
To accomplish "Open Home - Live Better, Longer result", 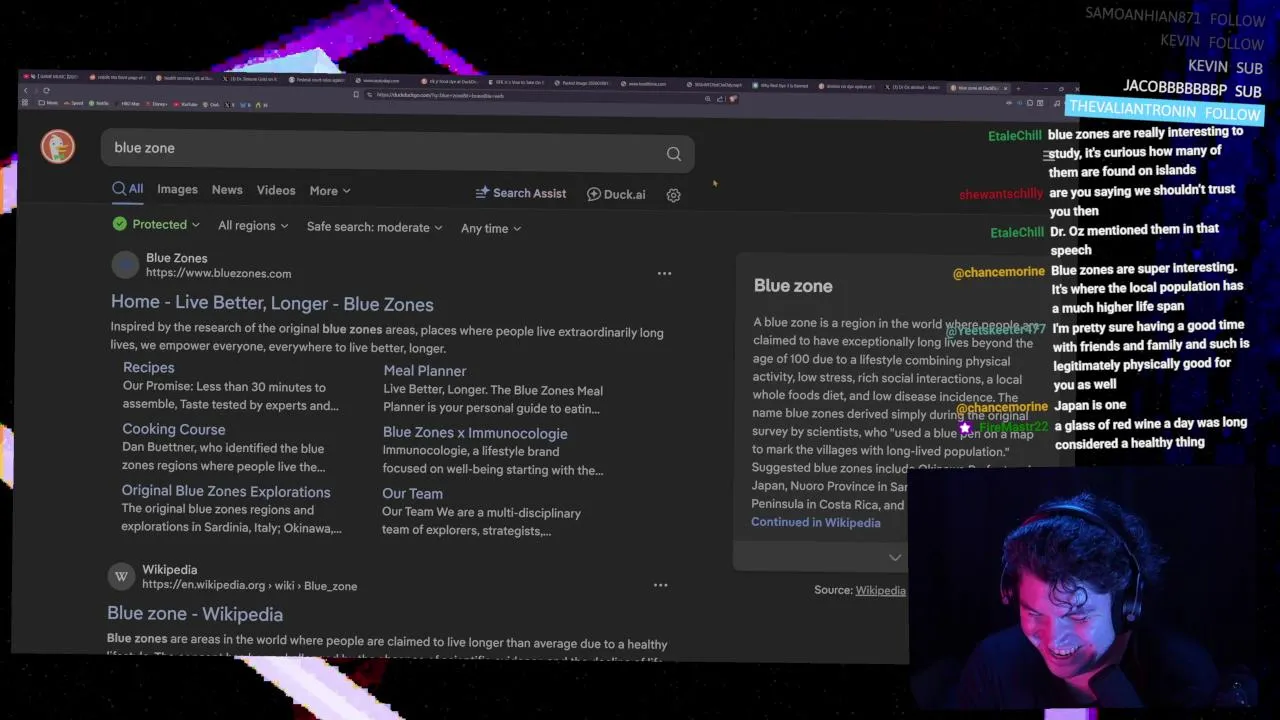I will [272, 303].
